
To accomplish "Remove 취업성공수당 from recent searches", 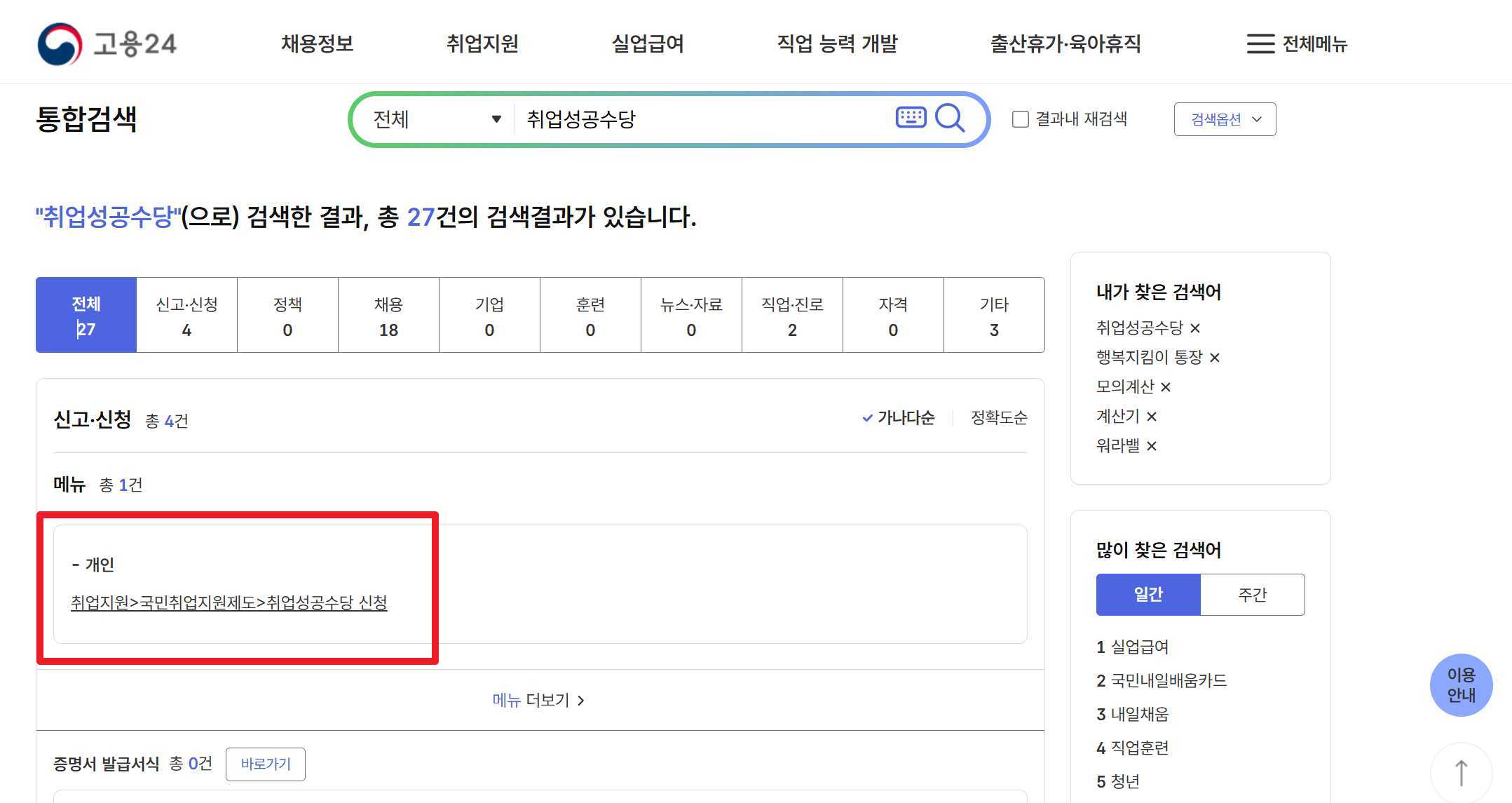I will coord(1195,328).
